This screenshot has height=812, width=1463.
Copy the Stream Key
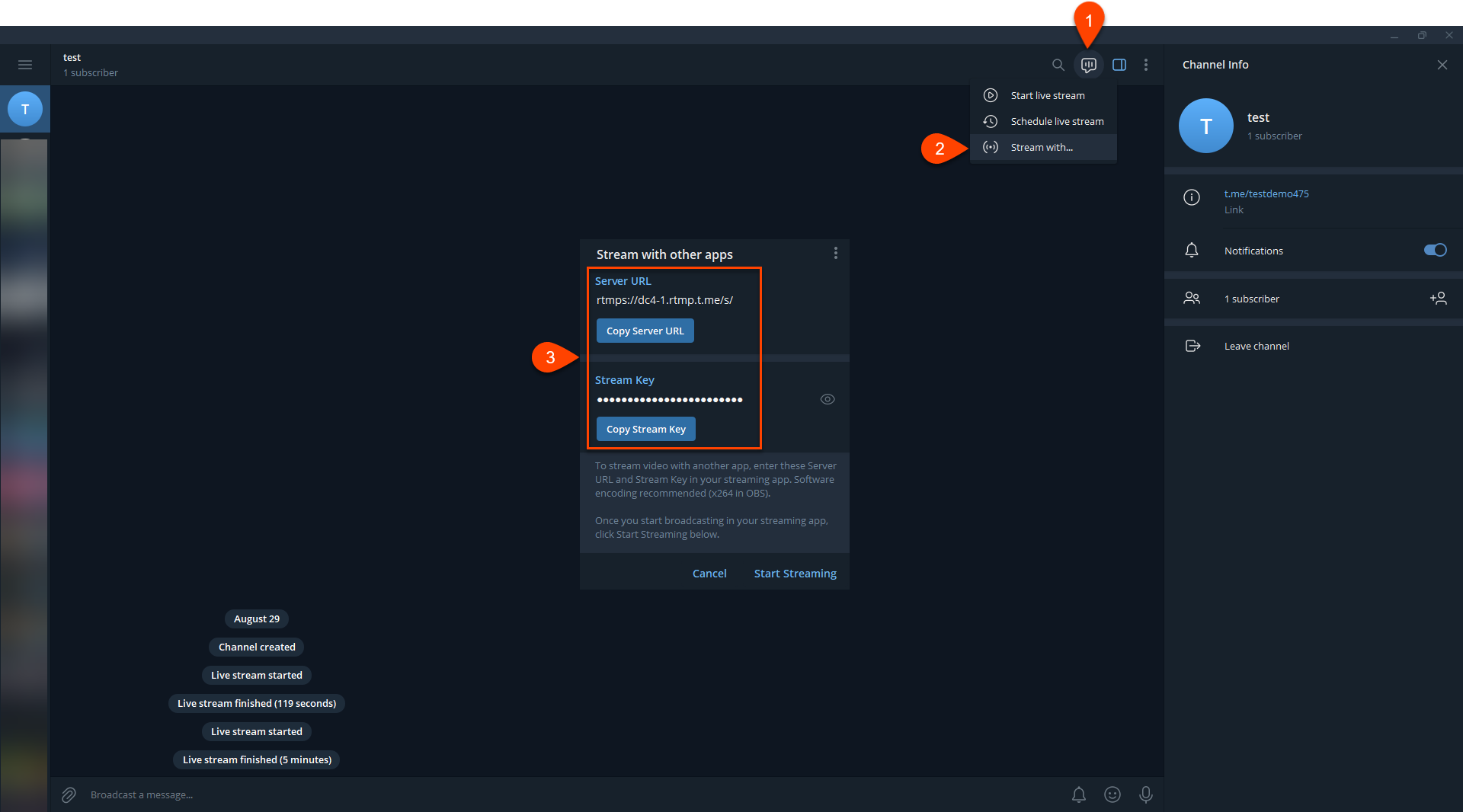click(645, 429)
